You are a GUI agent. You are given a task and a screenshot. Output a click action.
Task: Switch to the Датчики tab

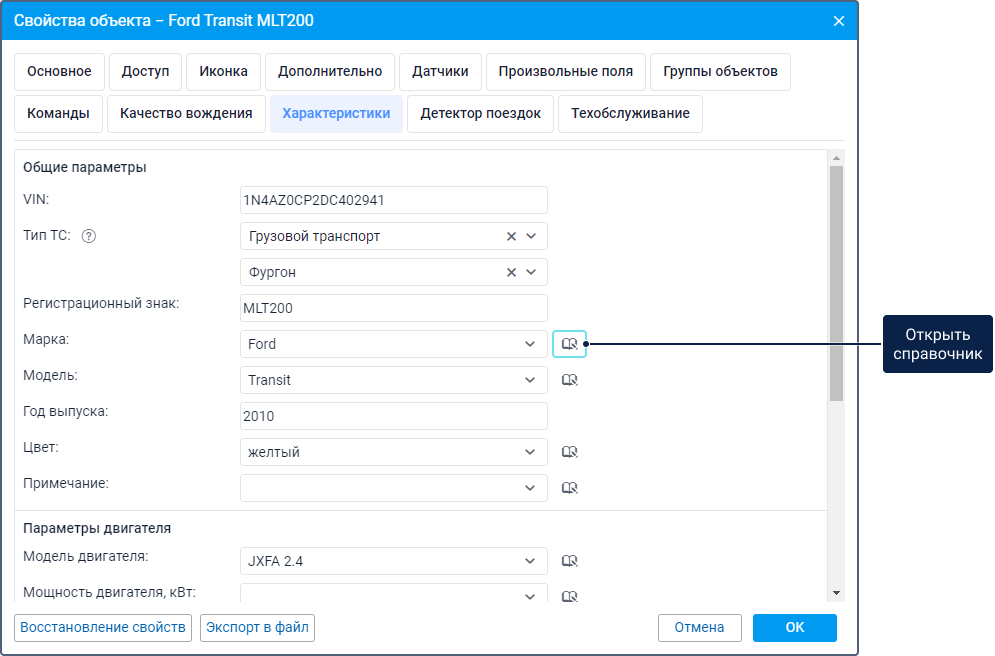pyautogui.click(x=441, y=72)
